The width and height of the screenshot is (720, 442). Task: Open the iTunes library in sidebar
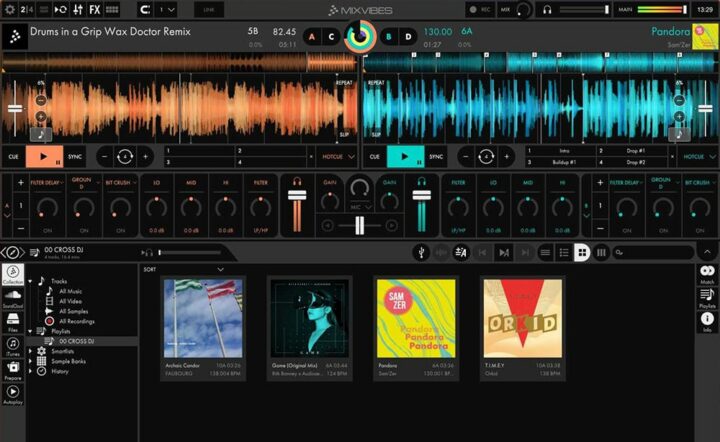13,347
